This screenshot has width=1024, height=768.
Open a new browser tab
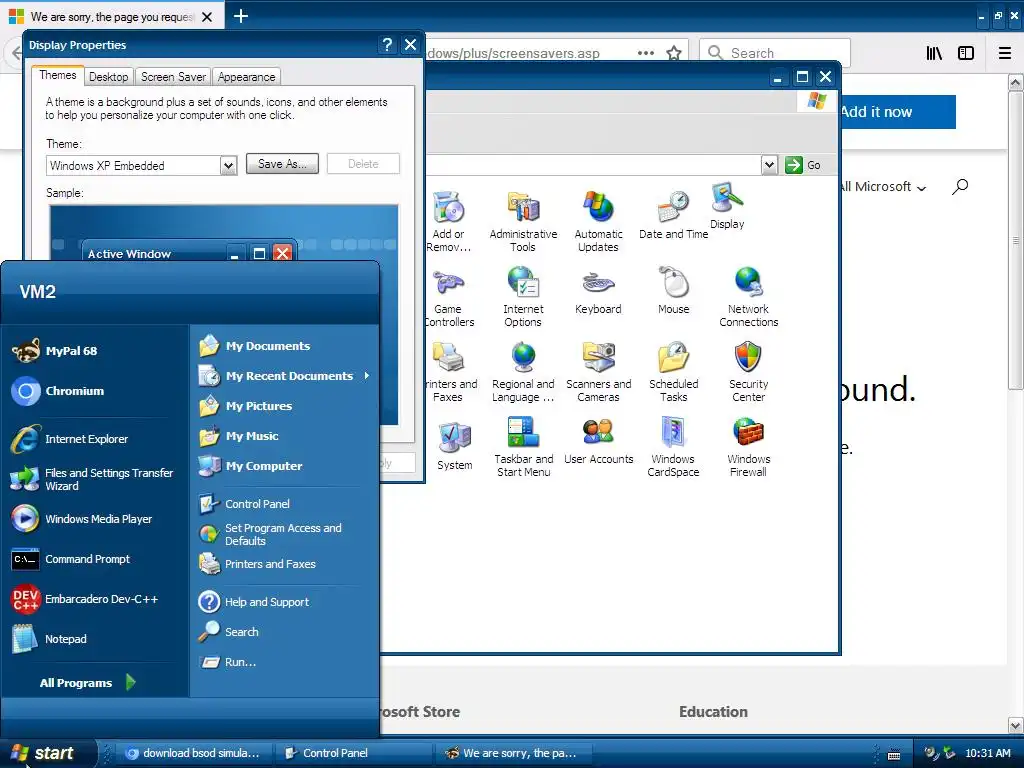240,16
